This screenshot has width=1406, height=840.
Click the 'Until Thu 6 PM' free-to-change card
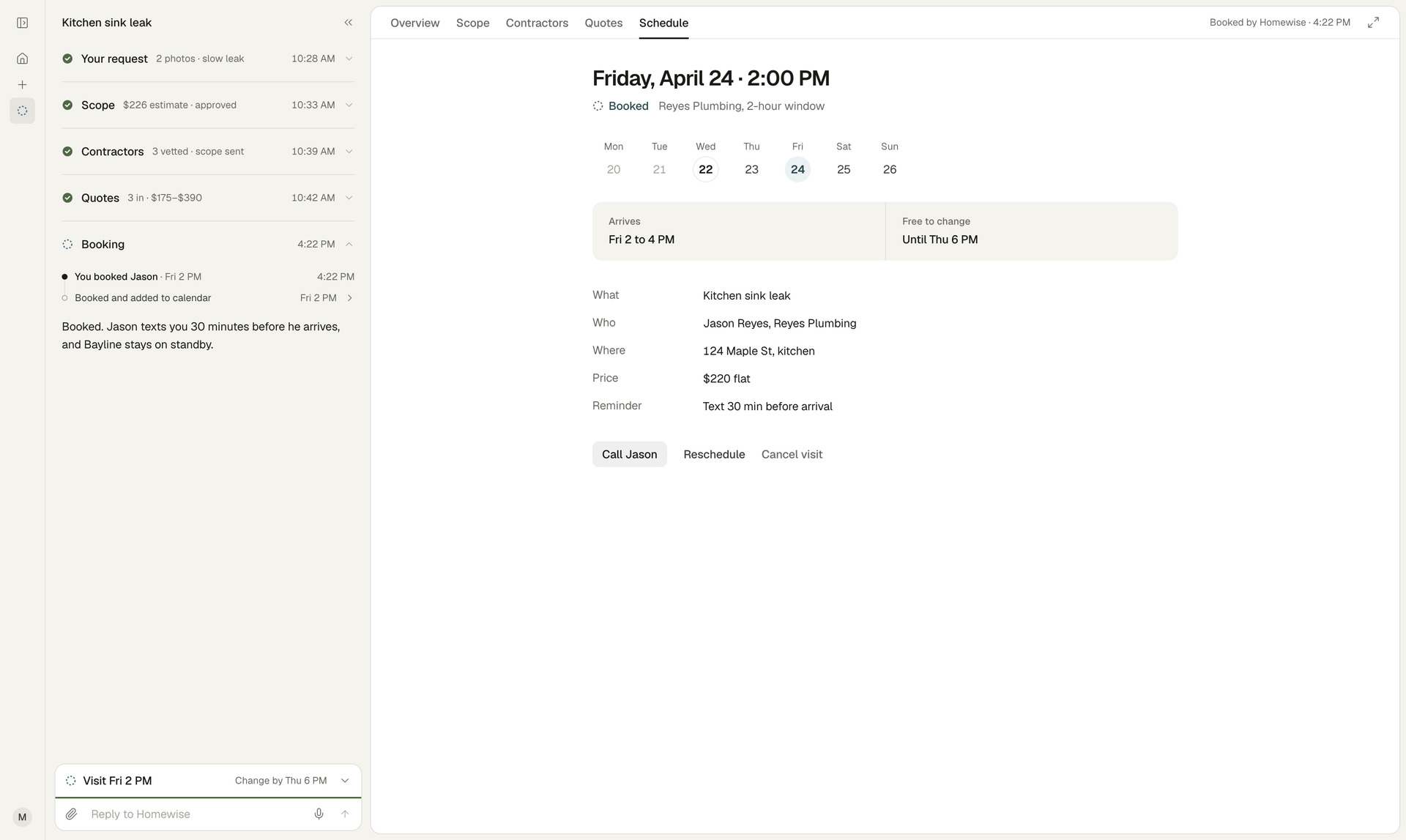(1032, 231)
